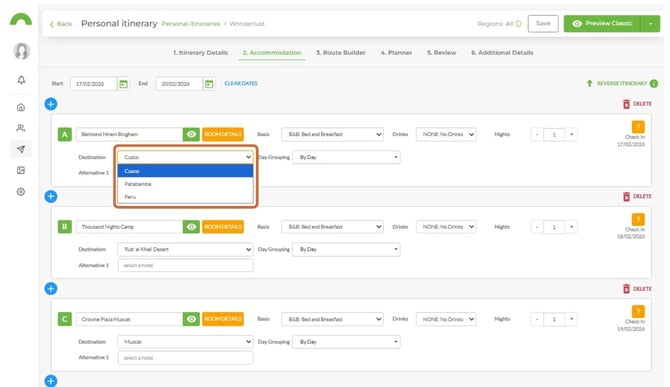This screenshot has height=387, width=670.
Task: Open Room Details for Thousand Nights Camp
Action: [x=223, y=227]
